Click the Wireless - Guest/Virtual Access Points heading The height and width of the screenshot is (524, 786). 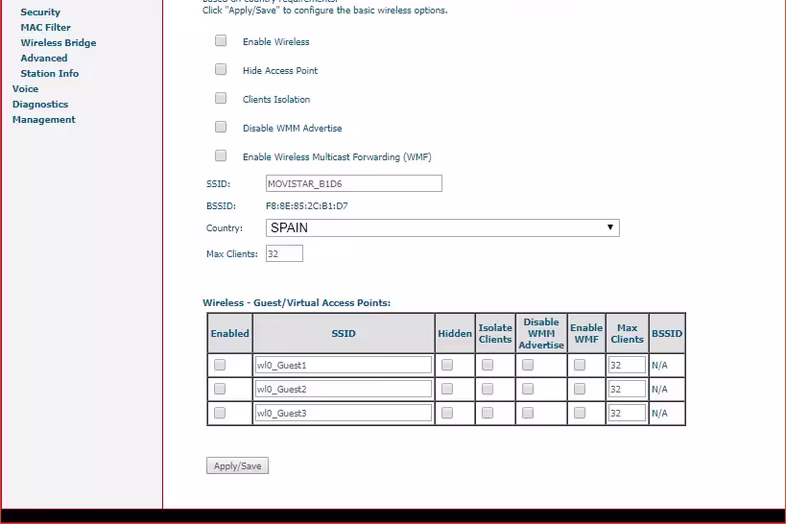(296, 303)
